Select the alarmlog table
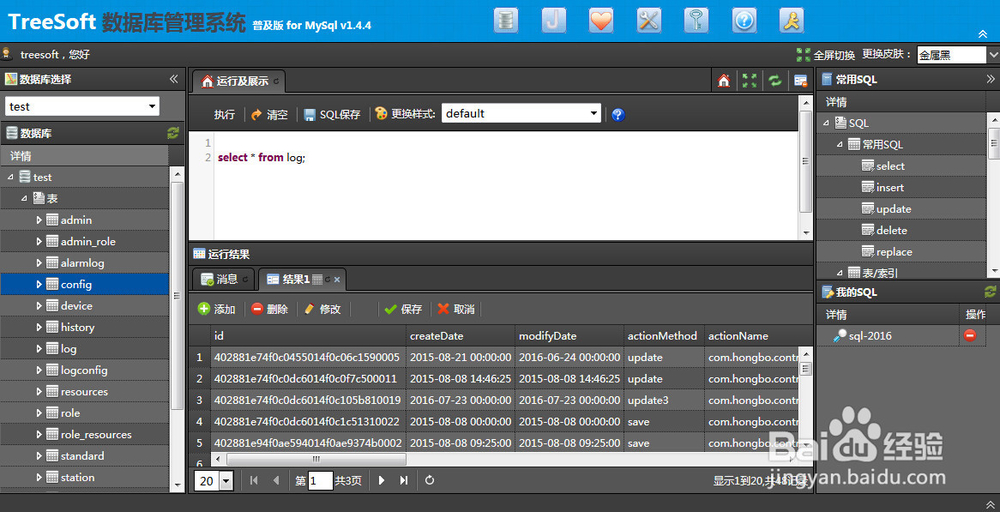The image size is (1000, 512). (x=82, y=263)
